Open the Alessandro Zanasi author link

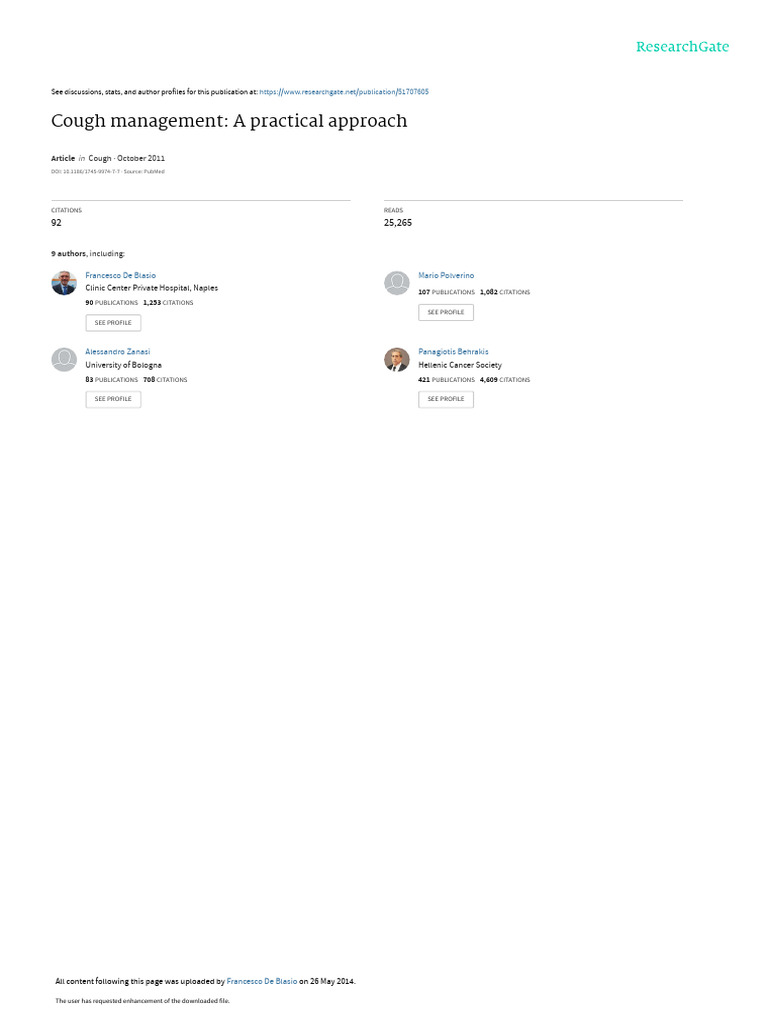point(118,351)
